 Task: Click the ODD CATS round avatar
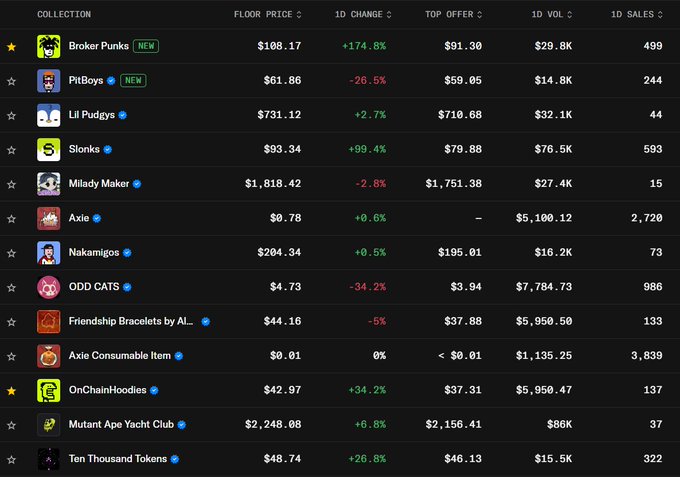pyautogui.click(x=49, y=287)
